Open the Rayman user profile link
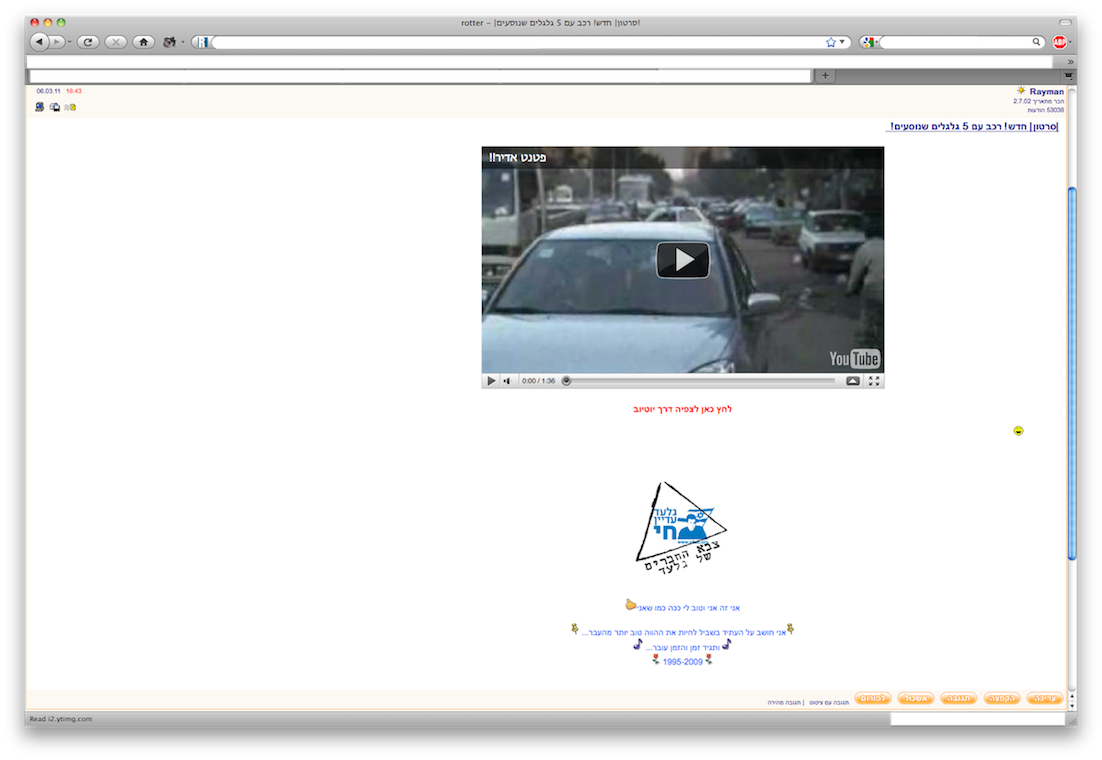This screenshot has height=760, width=1102. click(1047, 91)
